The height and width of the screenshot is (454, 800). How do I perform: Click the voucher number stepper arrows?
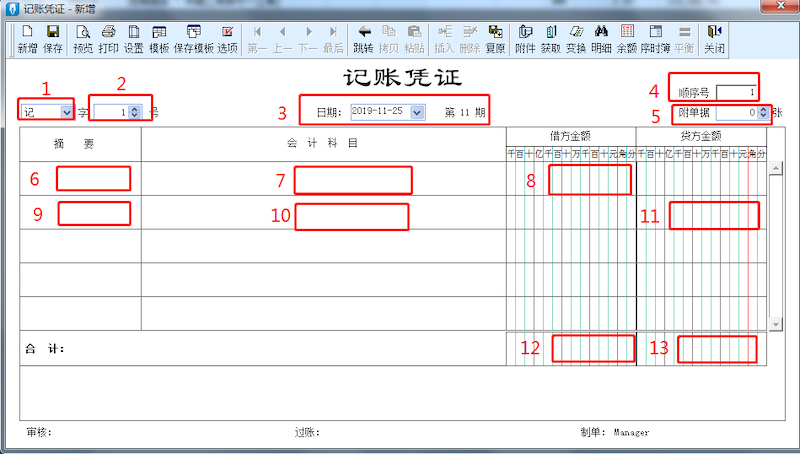point(134,112)
